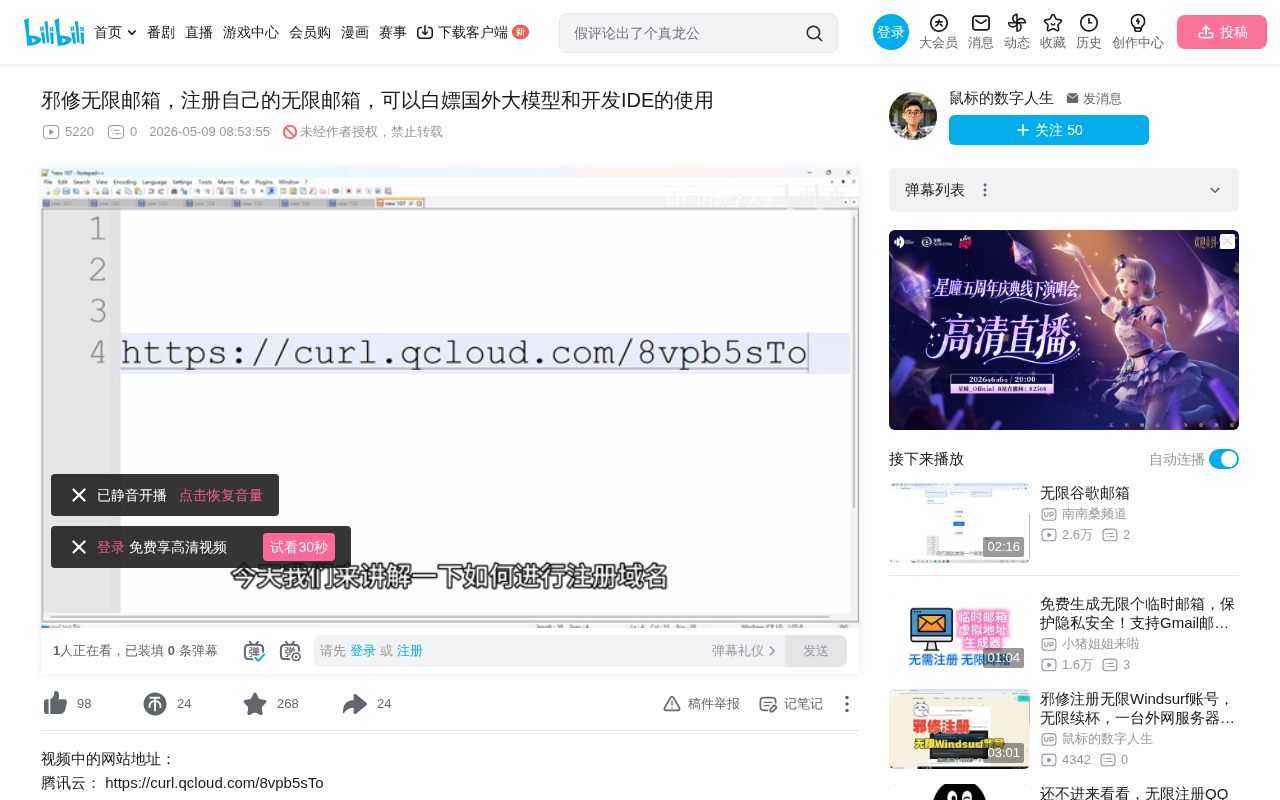This screenshot has width=1280, height=800.
Task: Click the coin donation icon
Action: pyautogui.click(x=155, y=704)
